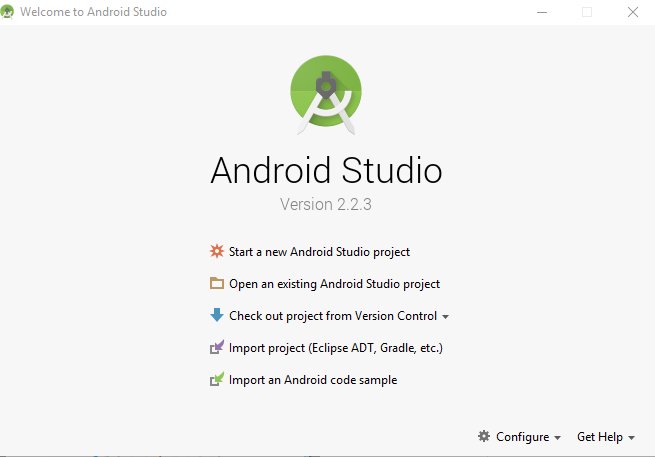
Task: Close the Welcome to Android Studio window
Action: click(633, 12)
